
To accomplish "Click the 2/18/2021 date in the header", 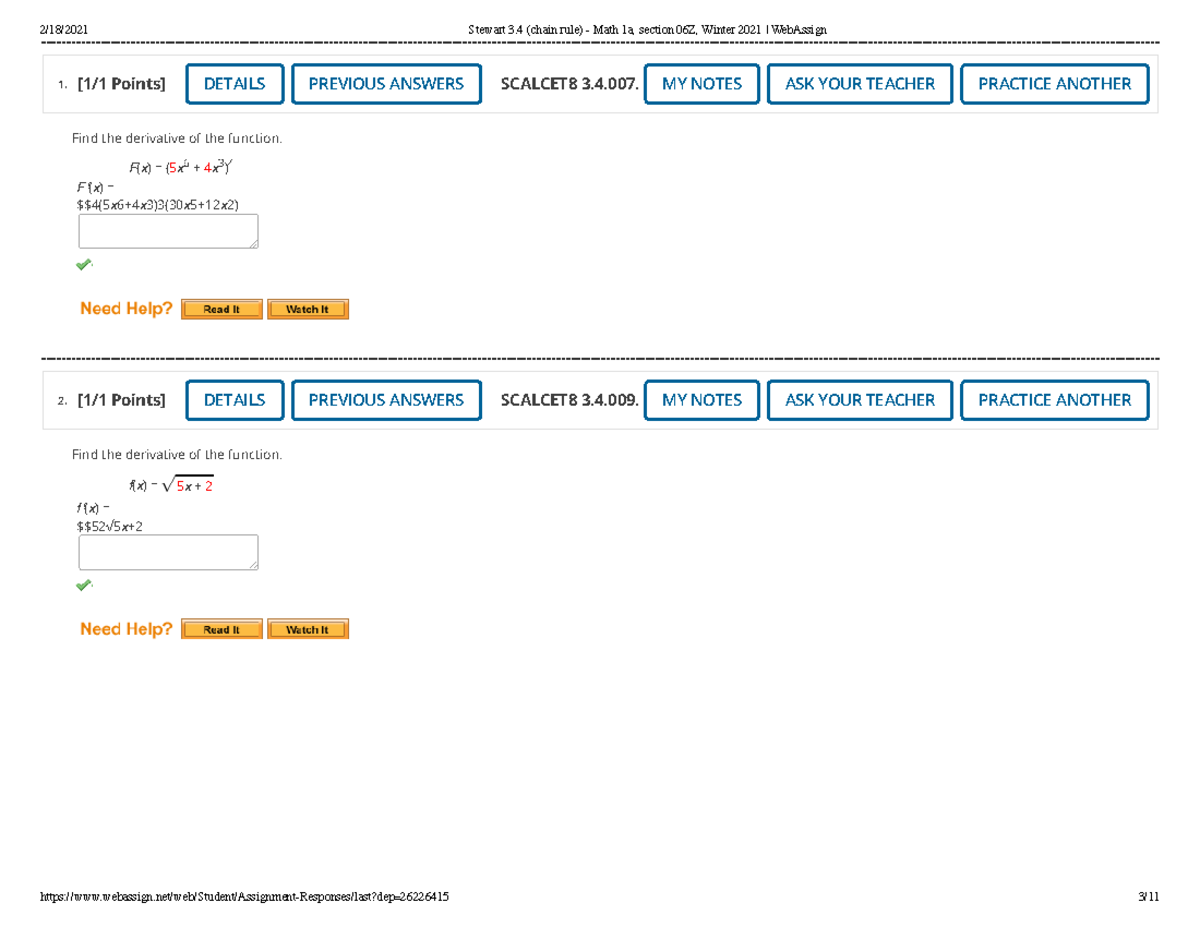I will coord(64,29).
